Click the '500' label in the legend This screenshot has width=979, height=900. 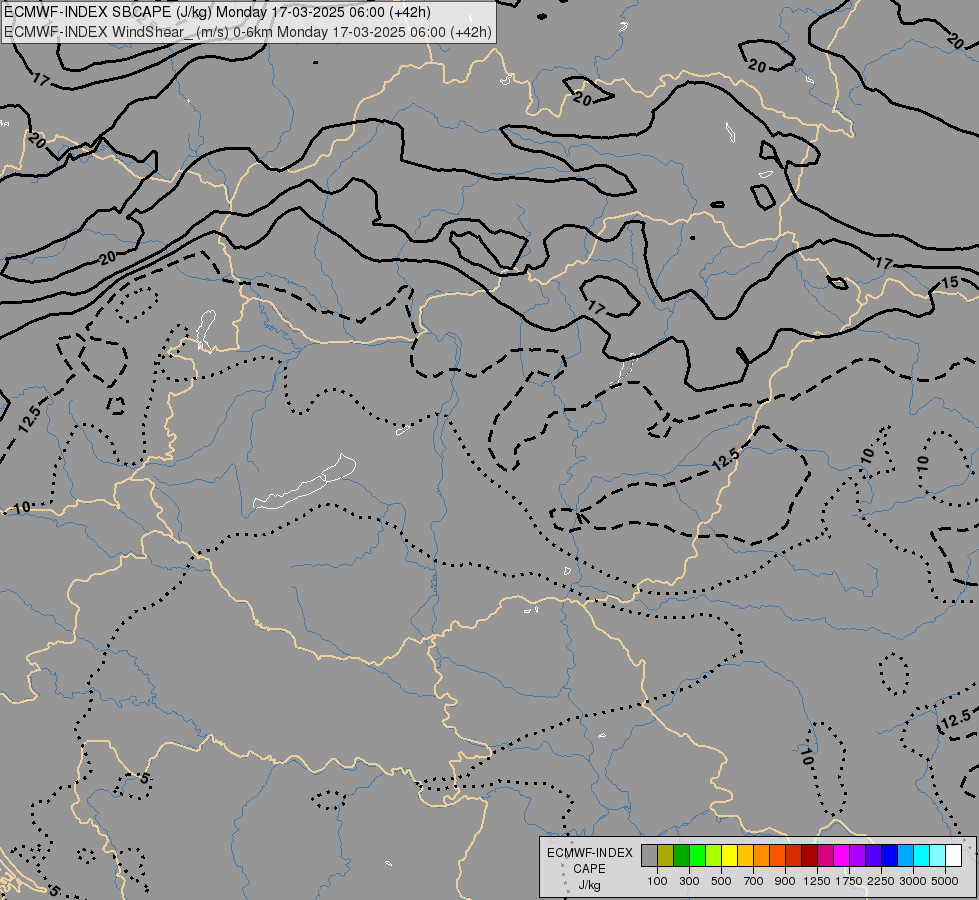pyautogui.click(x=722, y=881)
